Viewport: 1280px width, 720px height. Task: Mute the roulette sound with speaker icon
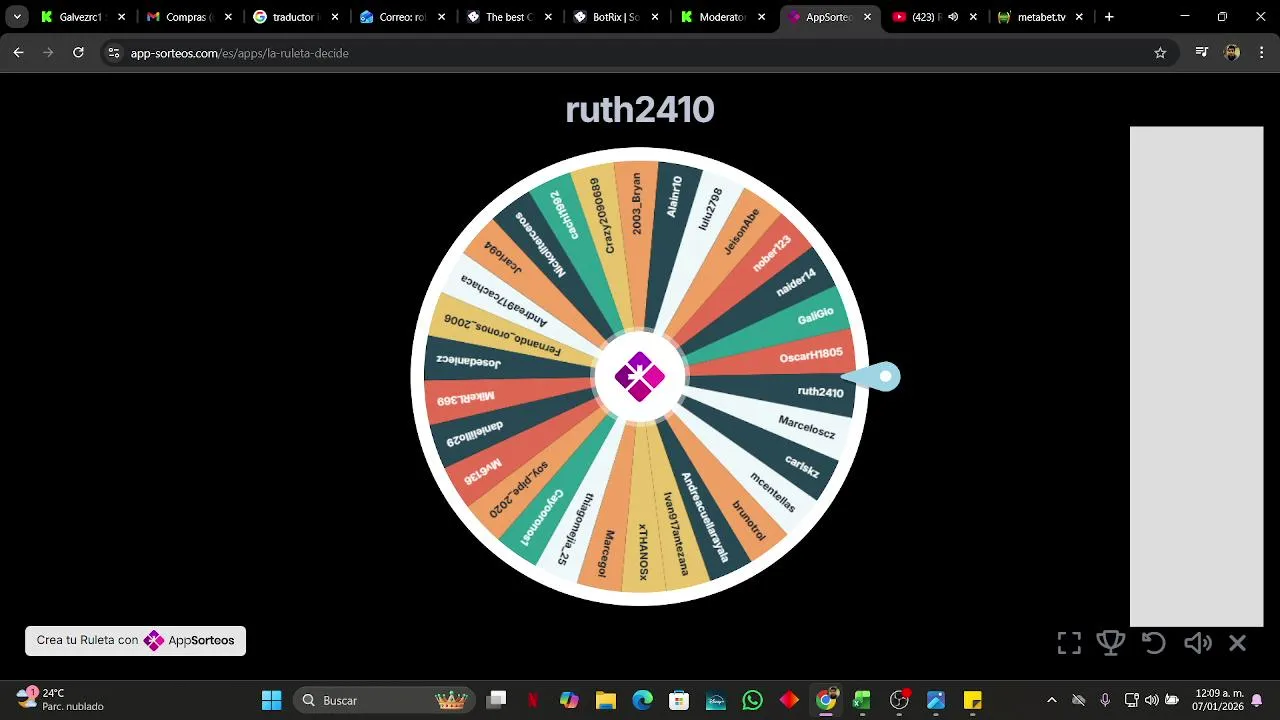point(1197,643)
